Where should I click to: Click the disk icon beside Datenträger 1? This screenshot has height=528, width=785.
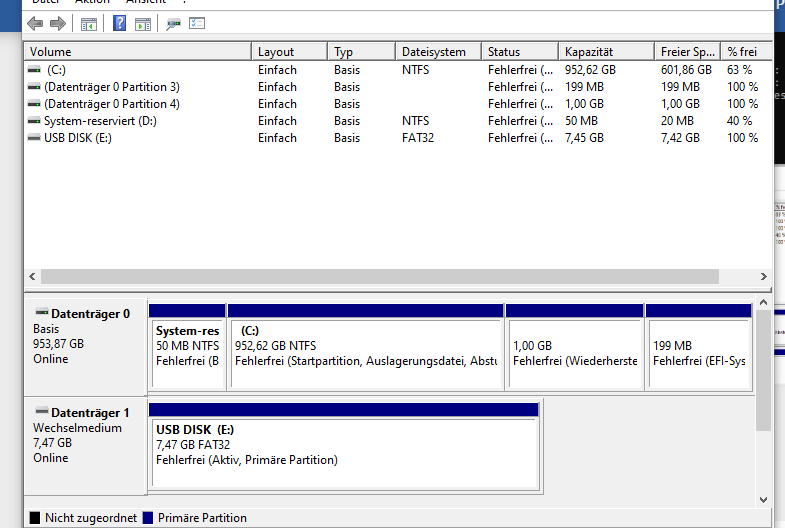[x=42, y=411]
